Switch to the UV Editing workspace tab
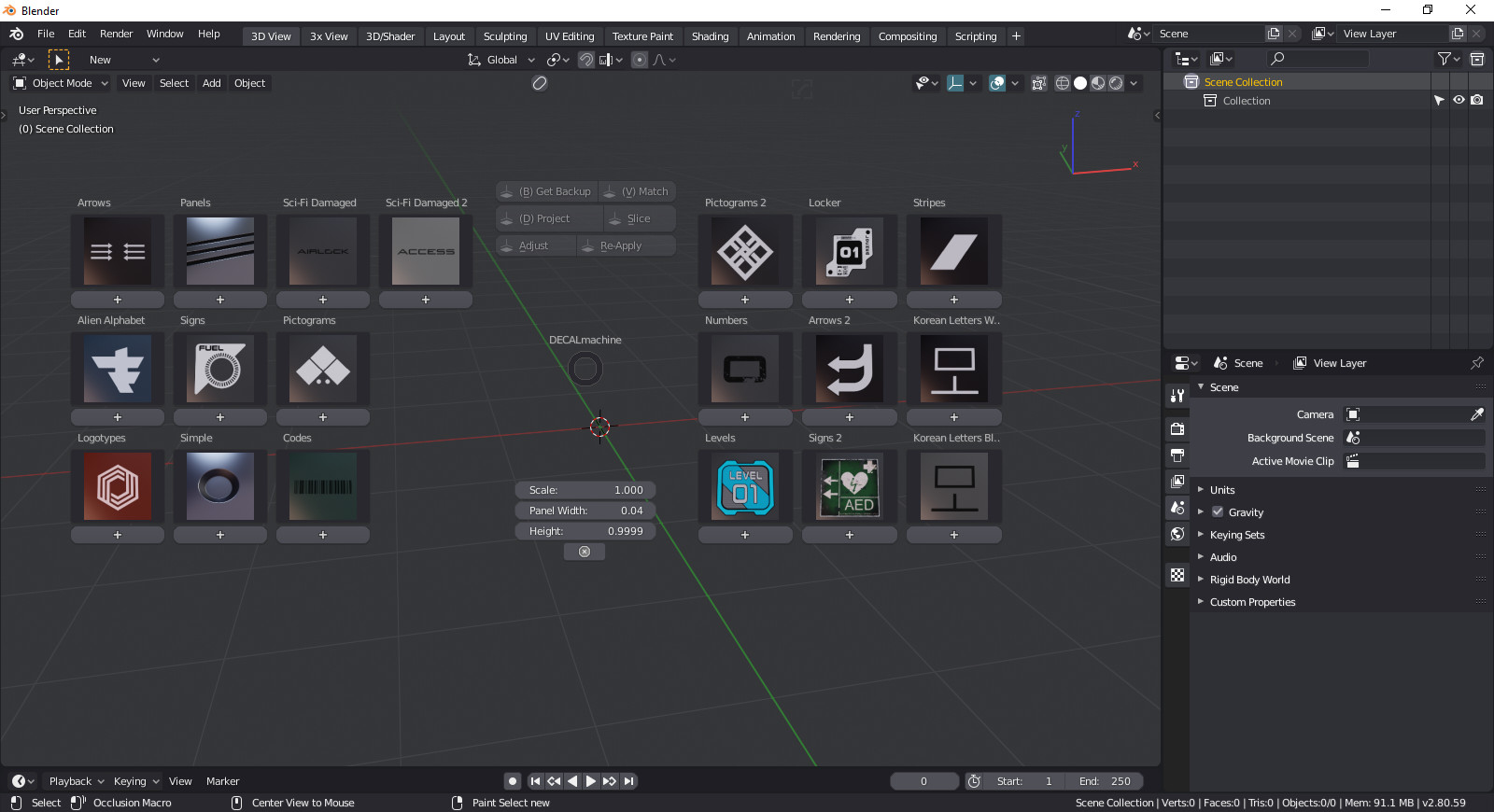This screenshot has width=1494, height=812. 570,36
